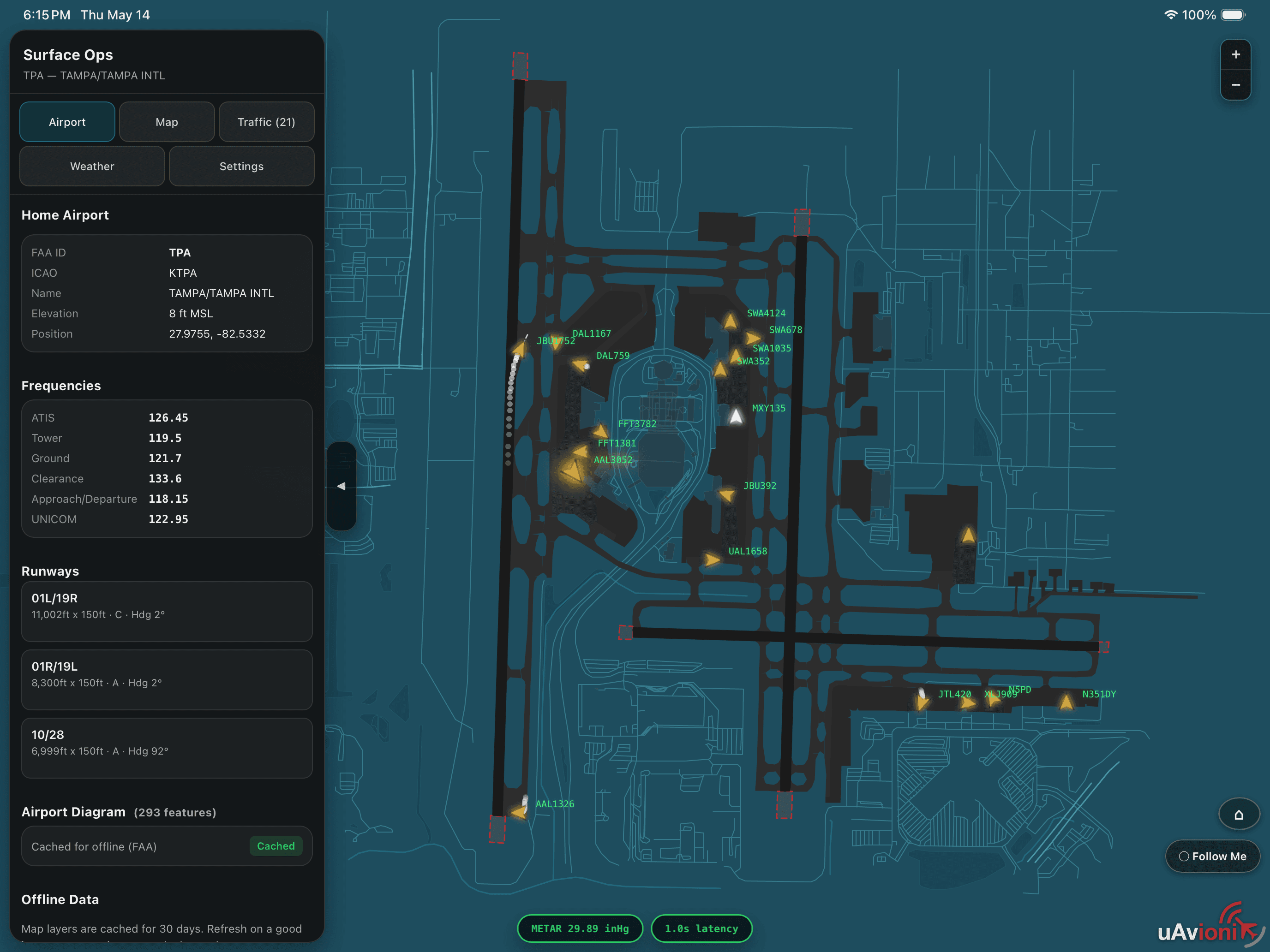The width and height of the screenshot is (1270, 952).
Task: Open the Map tab
Action: point(167,122)
